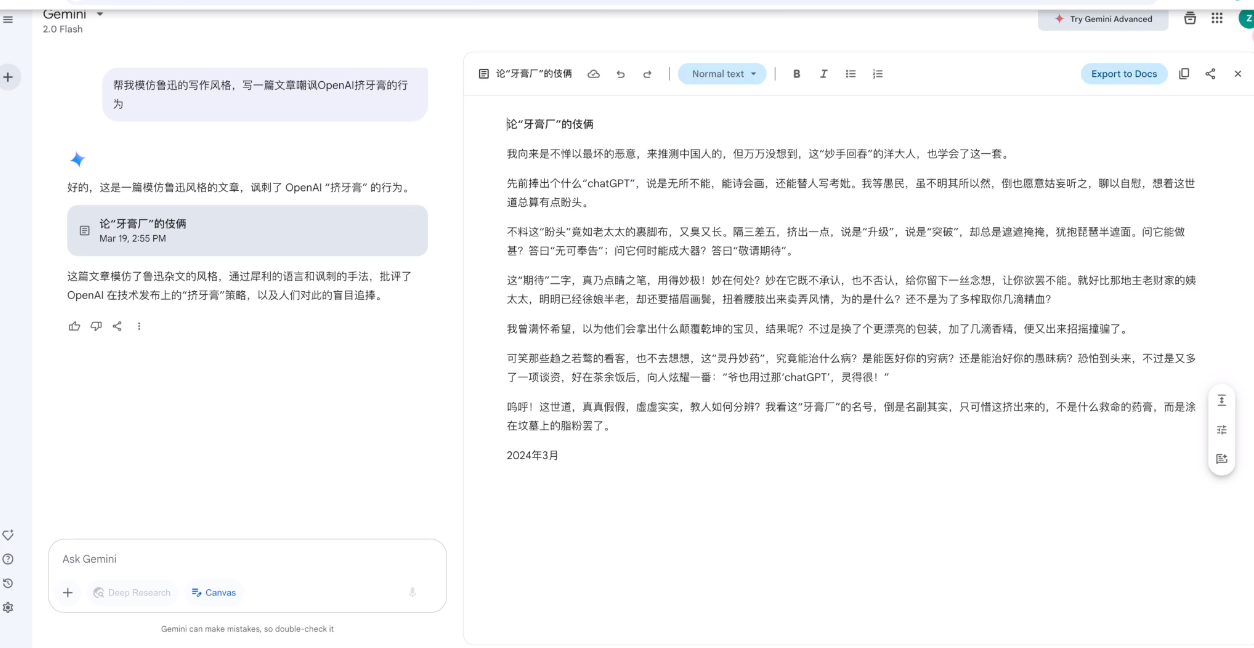Toggle the Canvas mode chip
The height and width of the screenshot is (648, 1254).
[x=214, y=592]
